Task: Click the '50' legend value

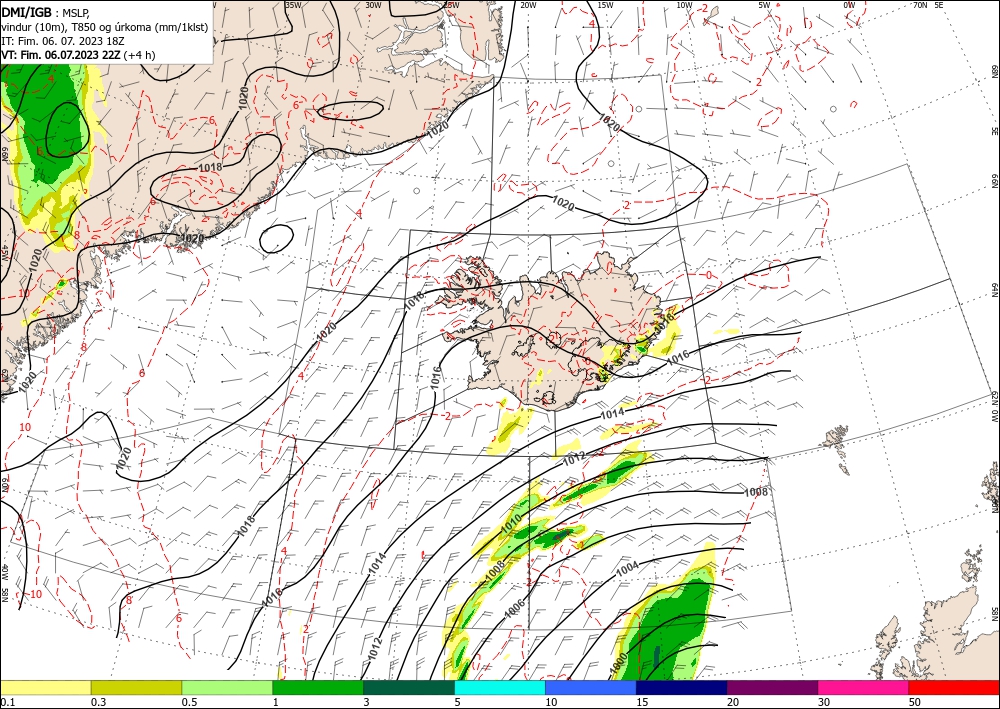Action: [915, 702]
